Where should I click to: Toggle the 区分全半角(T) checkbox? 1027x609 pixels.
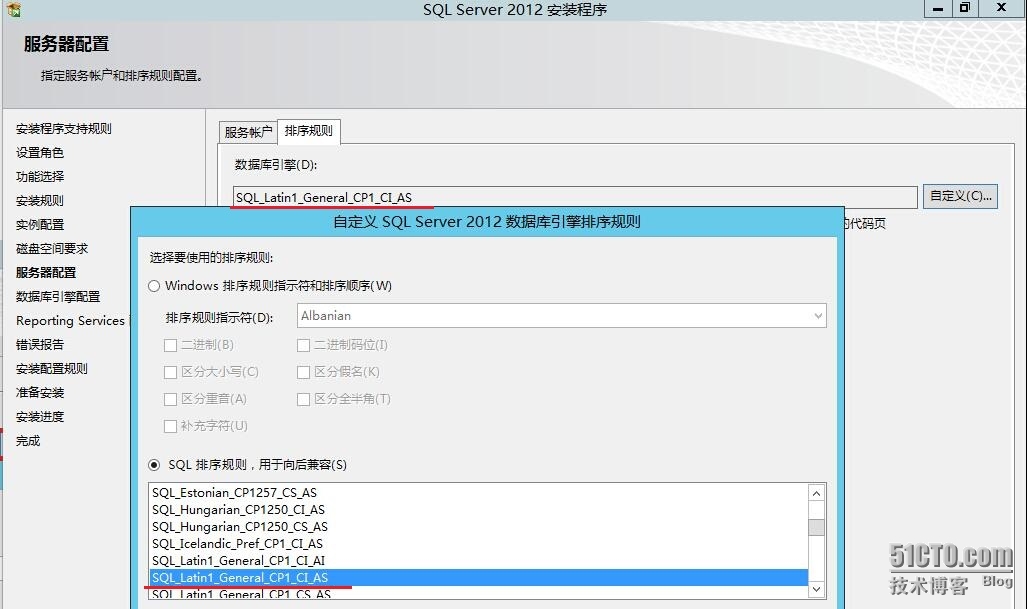pyautogui.click(x=303, y=399)
